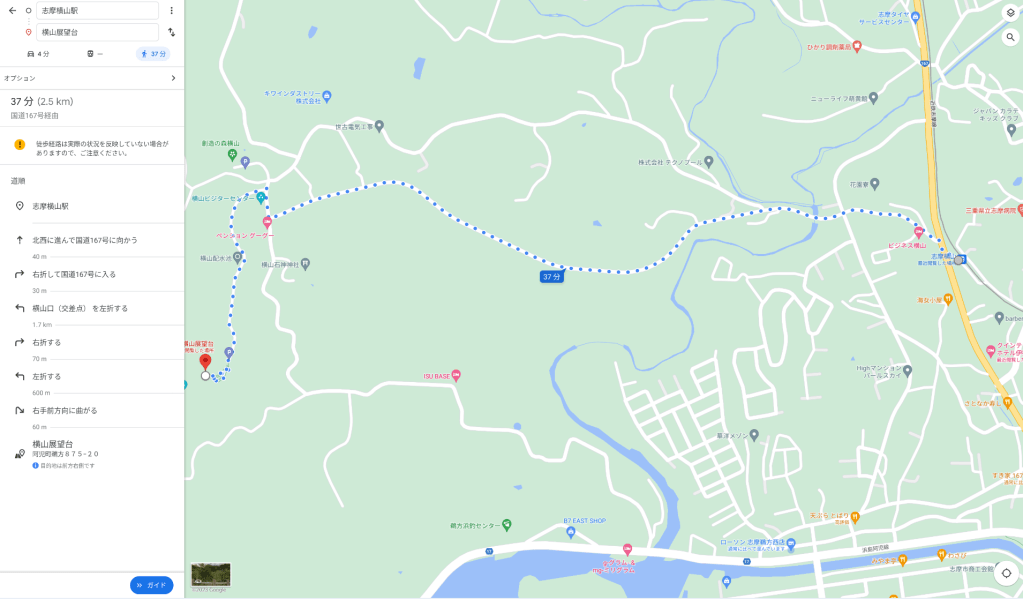Open the three-dot more options menu
The image size is (1023, 599).
click(x=172, y=10)
